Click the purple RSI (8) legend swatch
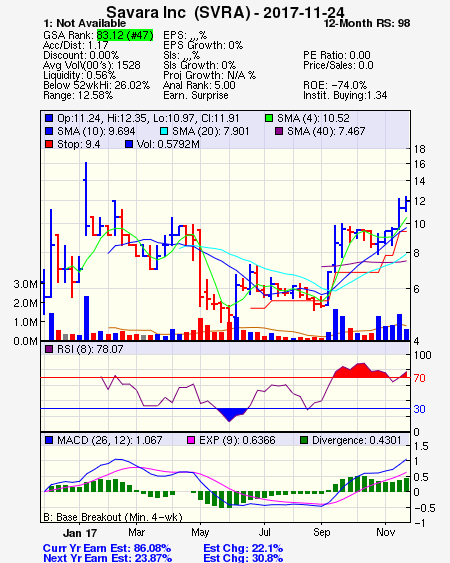This screenshot has height=563, width=450. tap(49, 349)
